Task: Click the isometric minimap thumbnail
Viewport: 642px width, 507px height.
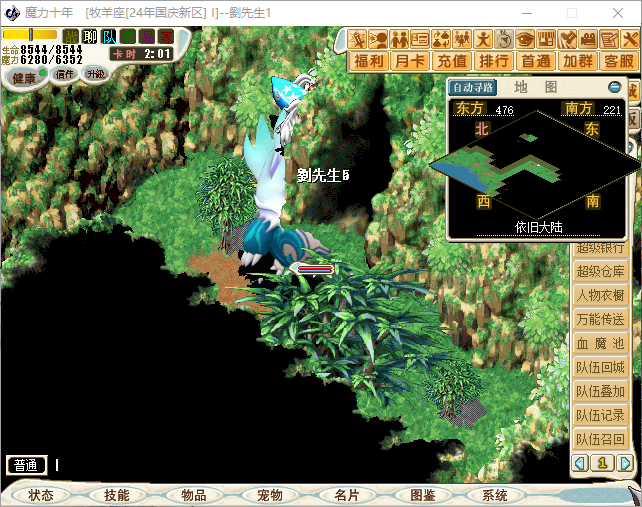Action: [536, 165]
